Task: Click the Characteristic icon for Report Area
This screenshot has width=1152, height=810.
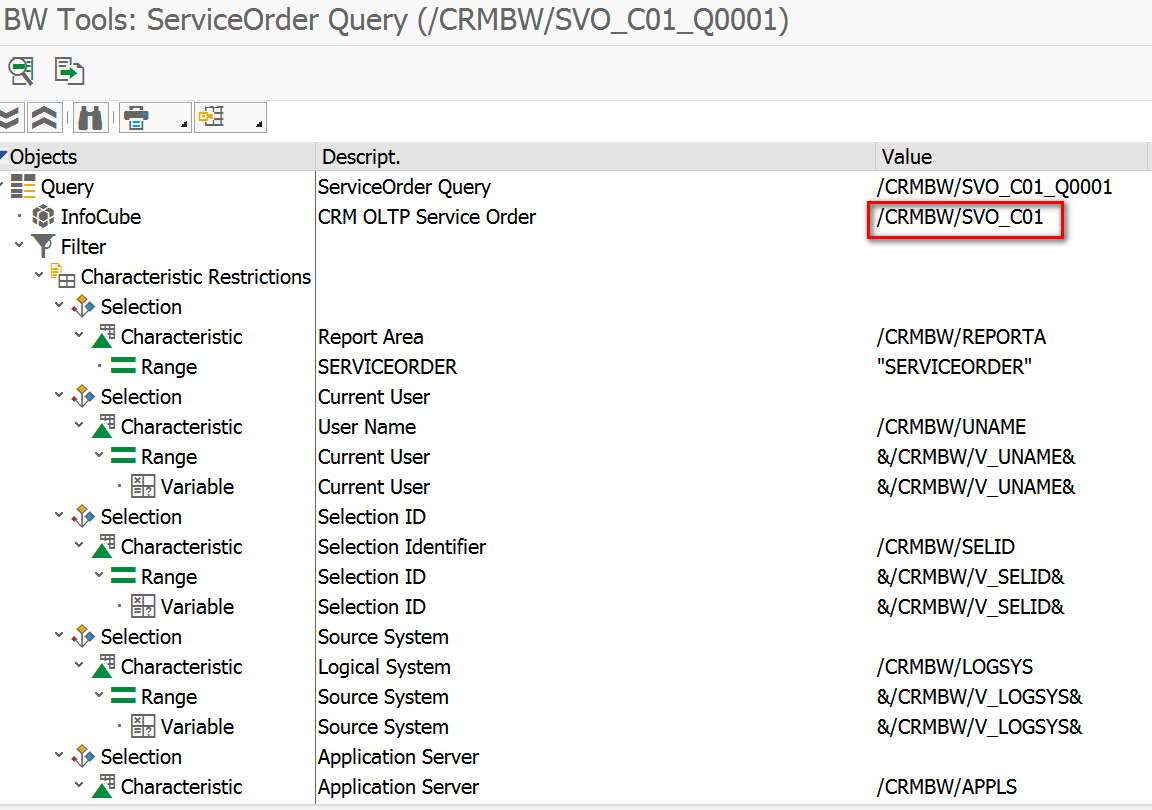Action: [x=103, y=336]
